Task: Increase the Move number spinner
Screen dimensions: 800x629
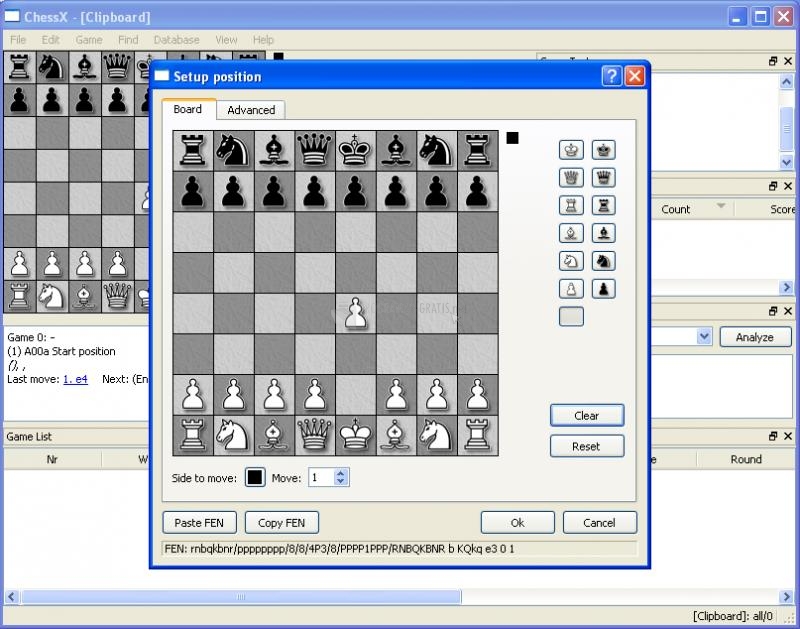Action: (x=341, y=473)
